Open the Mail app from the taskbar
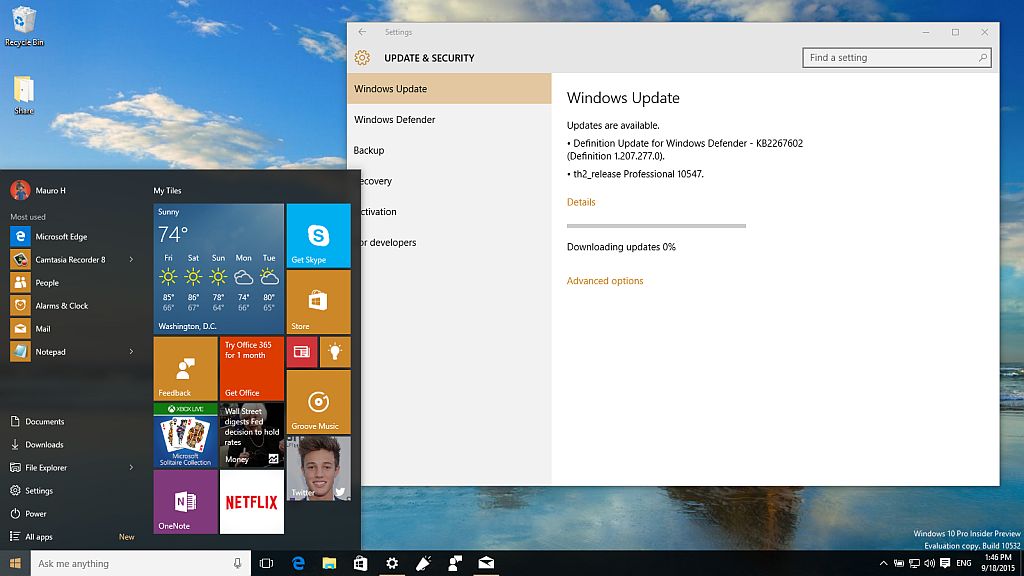The width and height of the screenshot is (1024, 576). point(486,563)
